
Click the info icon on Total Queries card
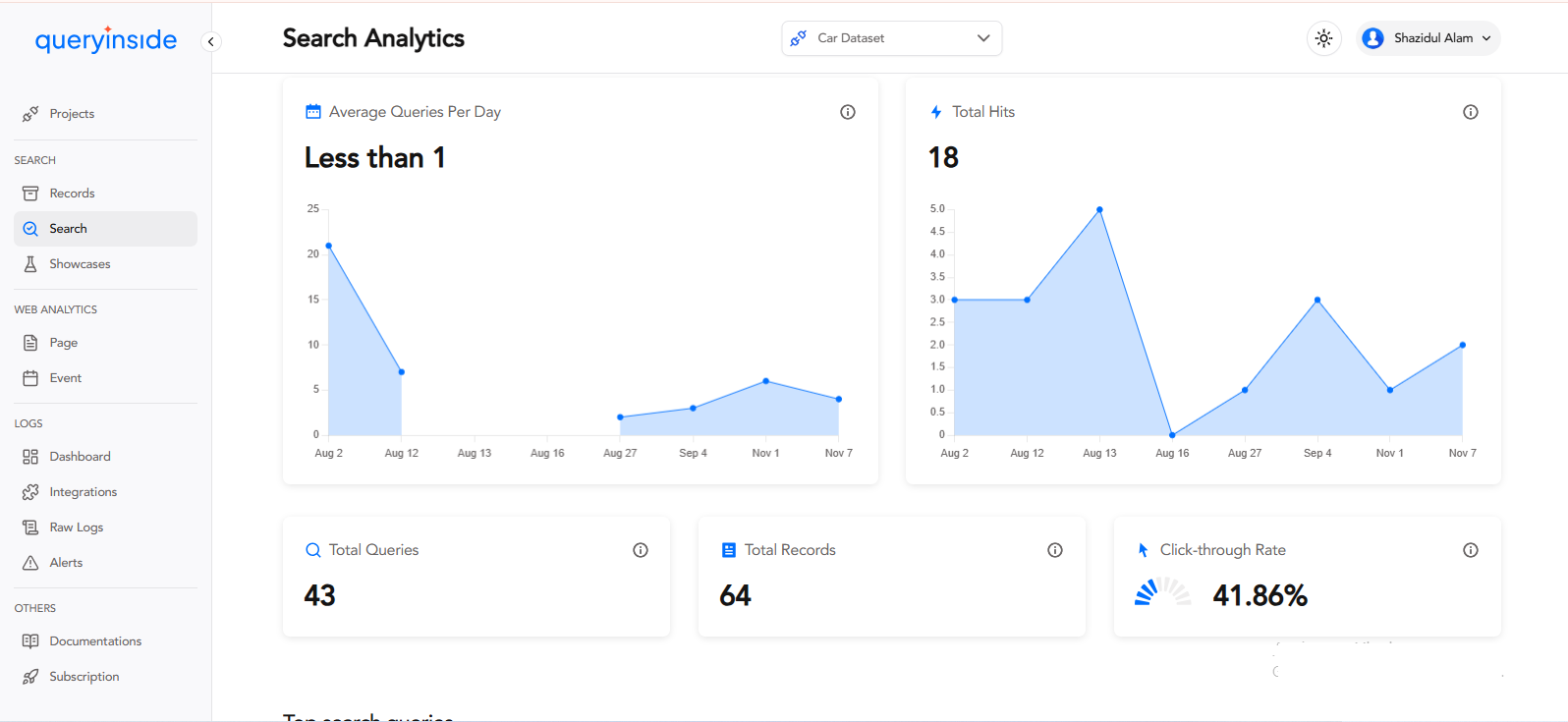(x=640, y=550)
